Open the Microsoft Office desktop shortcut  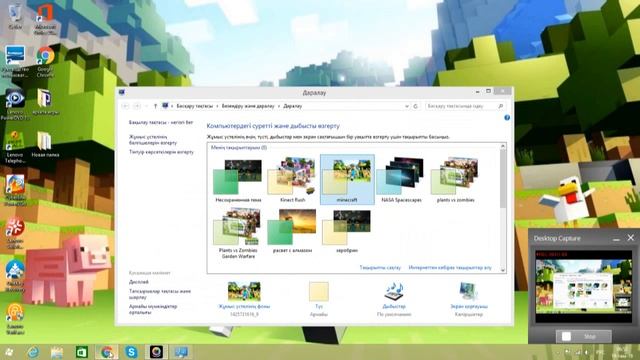(x=45, y=18)
